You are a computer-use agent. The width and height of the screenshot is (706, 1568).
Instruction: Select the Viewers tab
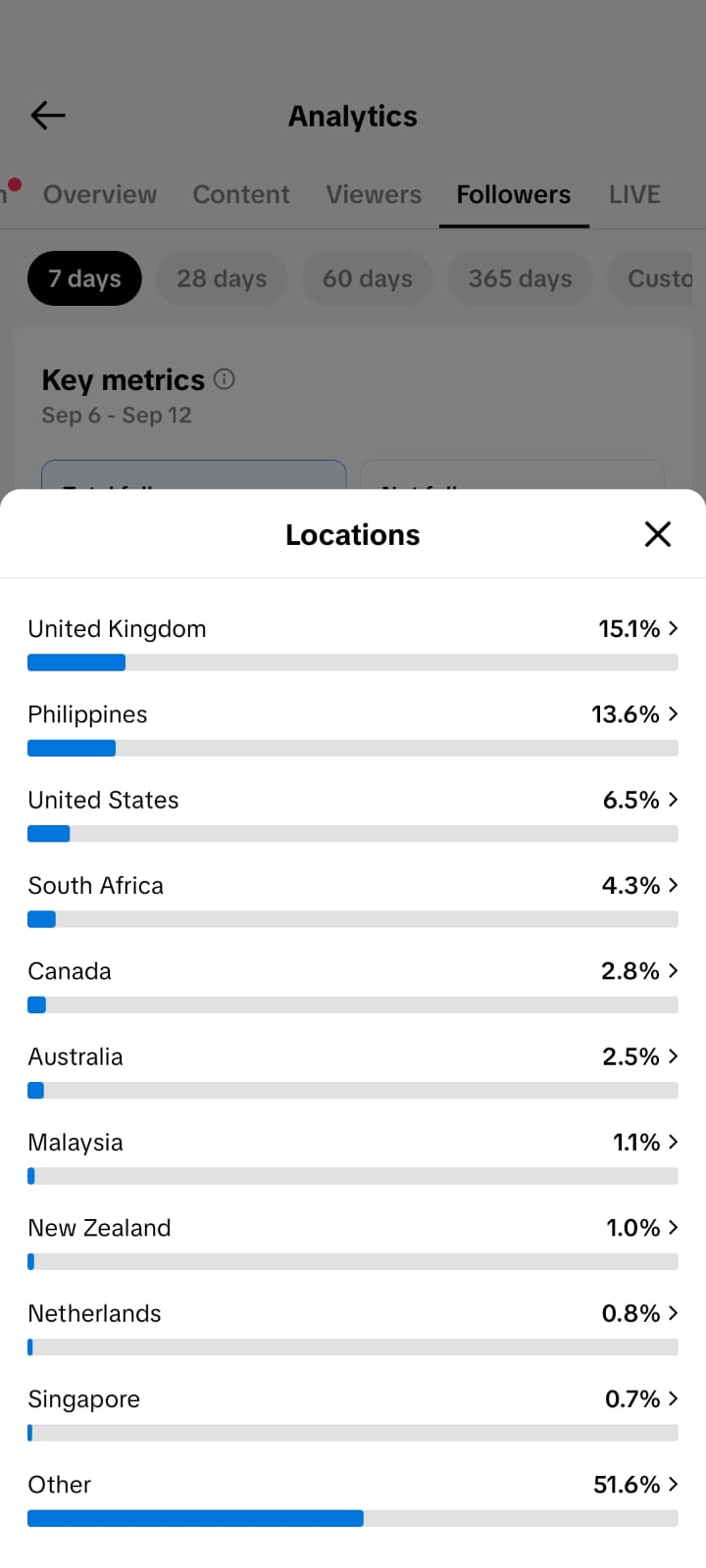click(x=374, y=194)
